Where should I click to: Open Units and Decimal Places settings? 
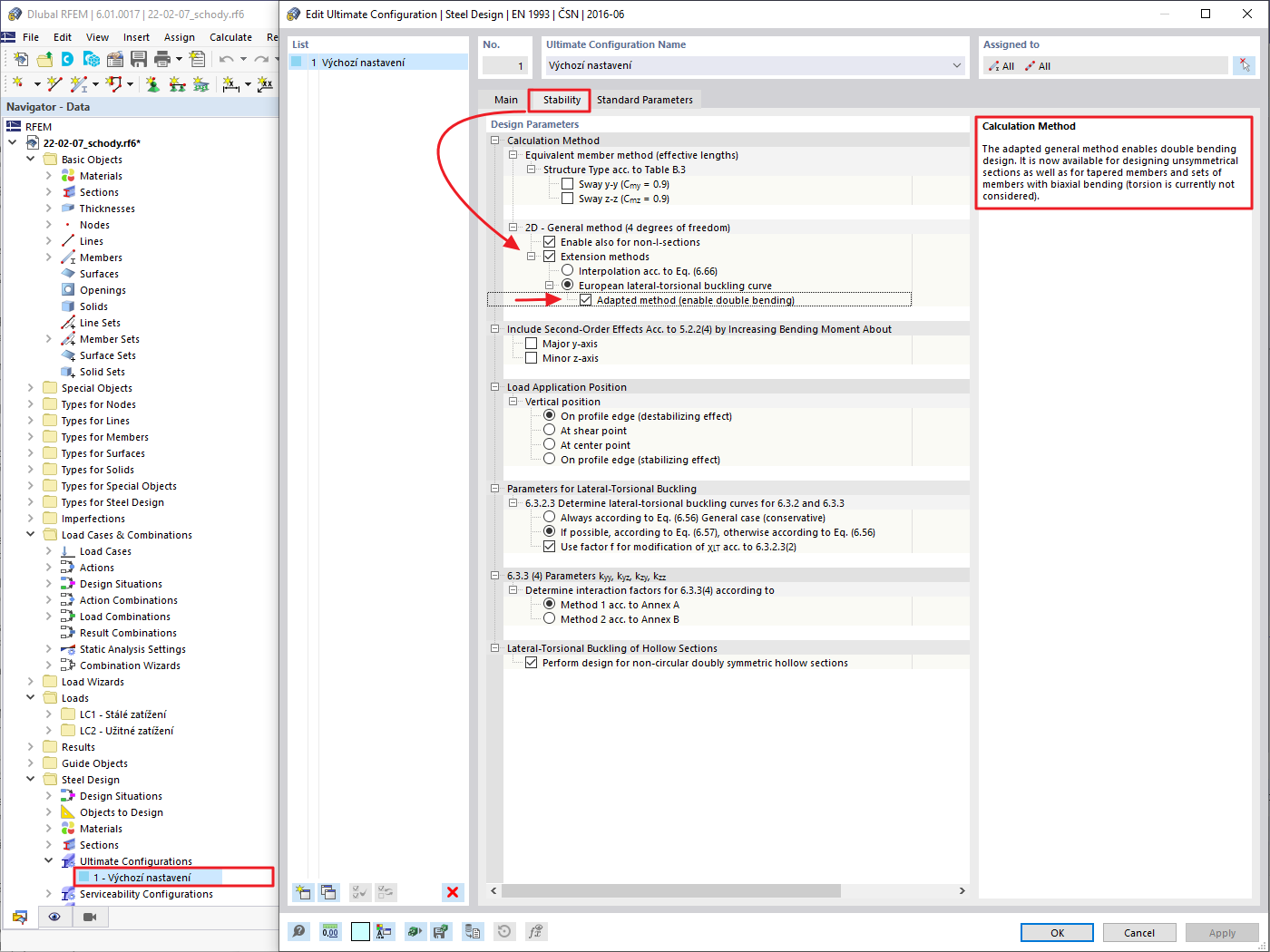(330, 931)
